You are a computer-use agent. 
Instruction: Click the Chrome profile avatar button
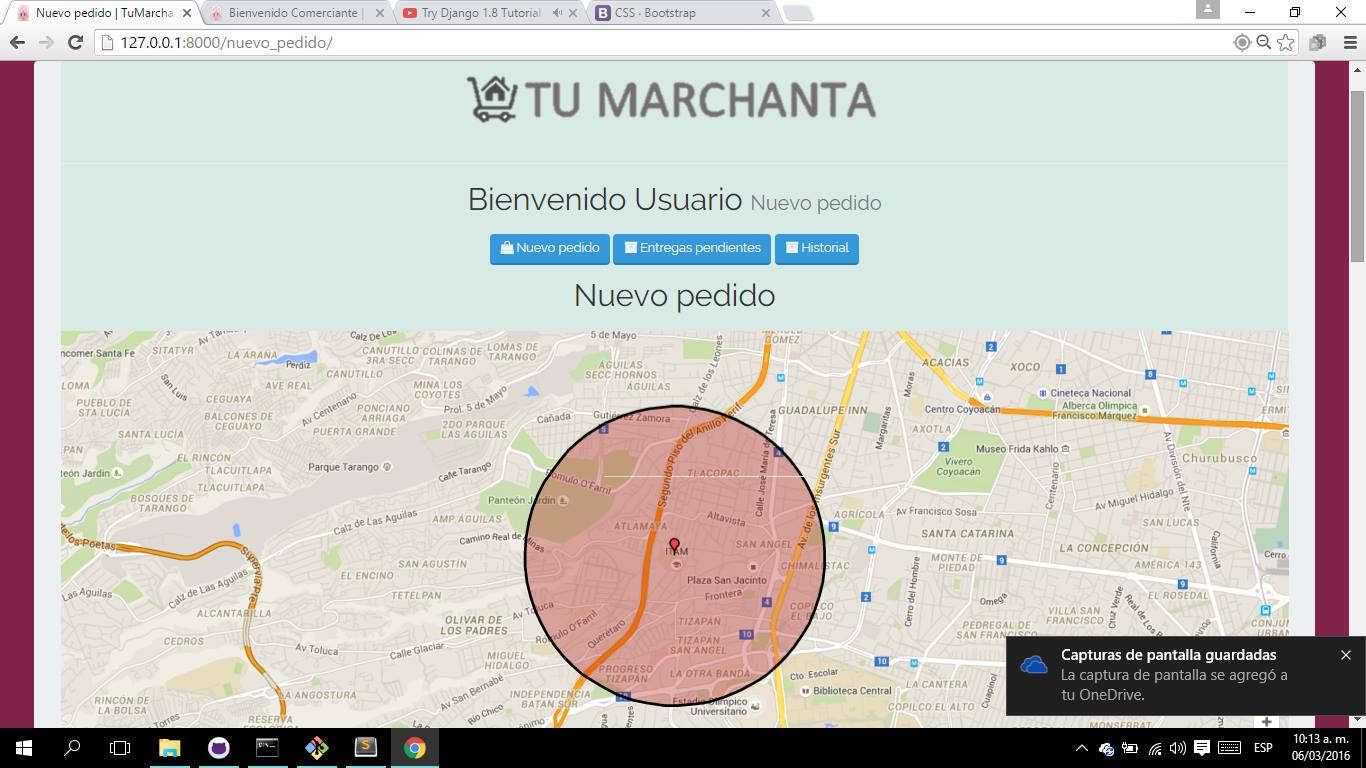pyautogui.click(x=1207, y=9)
